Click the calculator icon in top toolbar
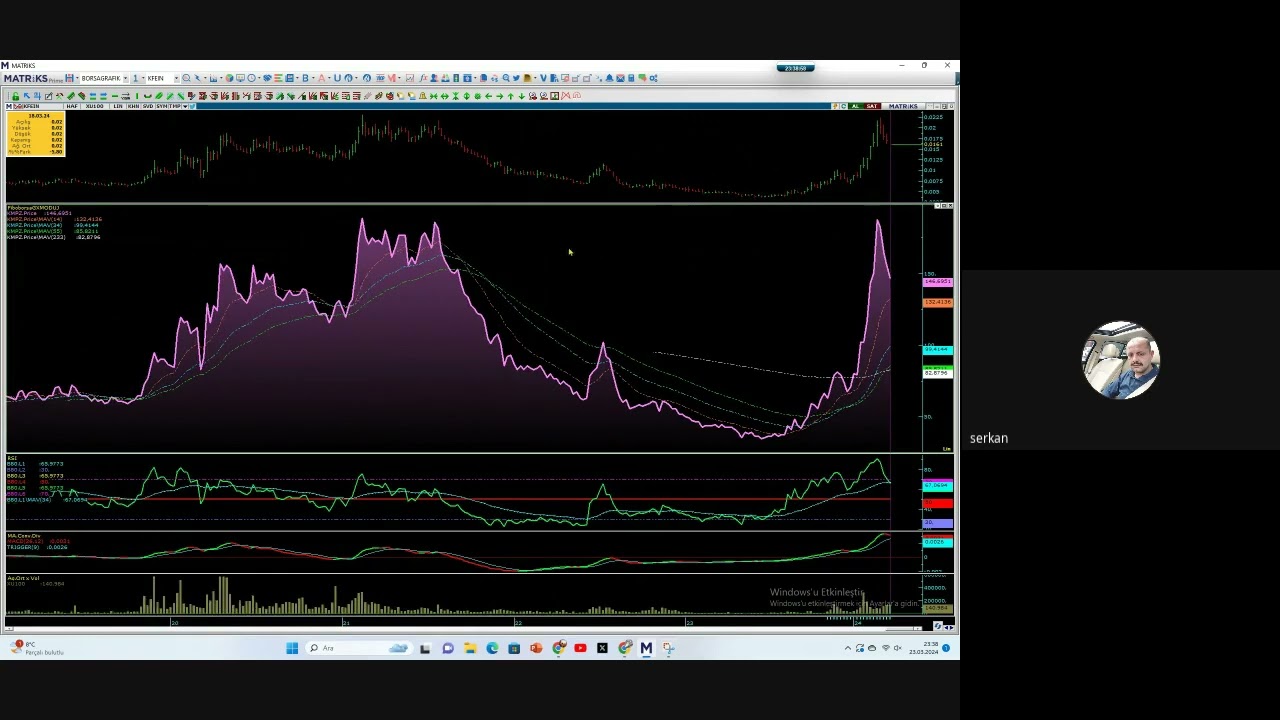This screenshot has width=1280, height=720. (631, 78)
